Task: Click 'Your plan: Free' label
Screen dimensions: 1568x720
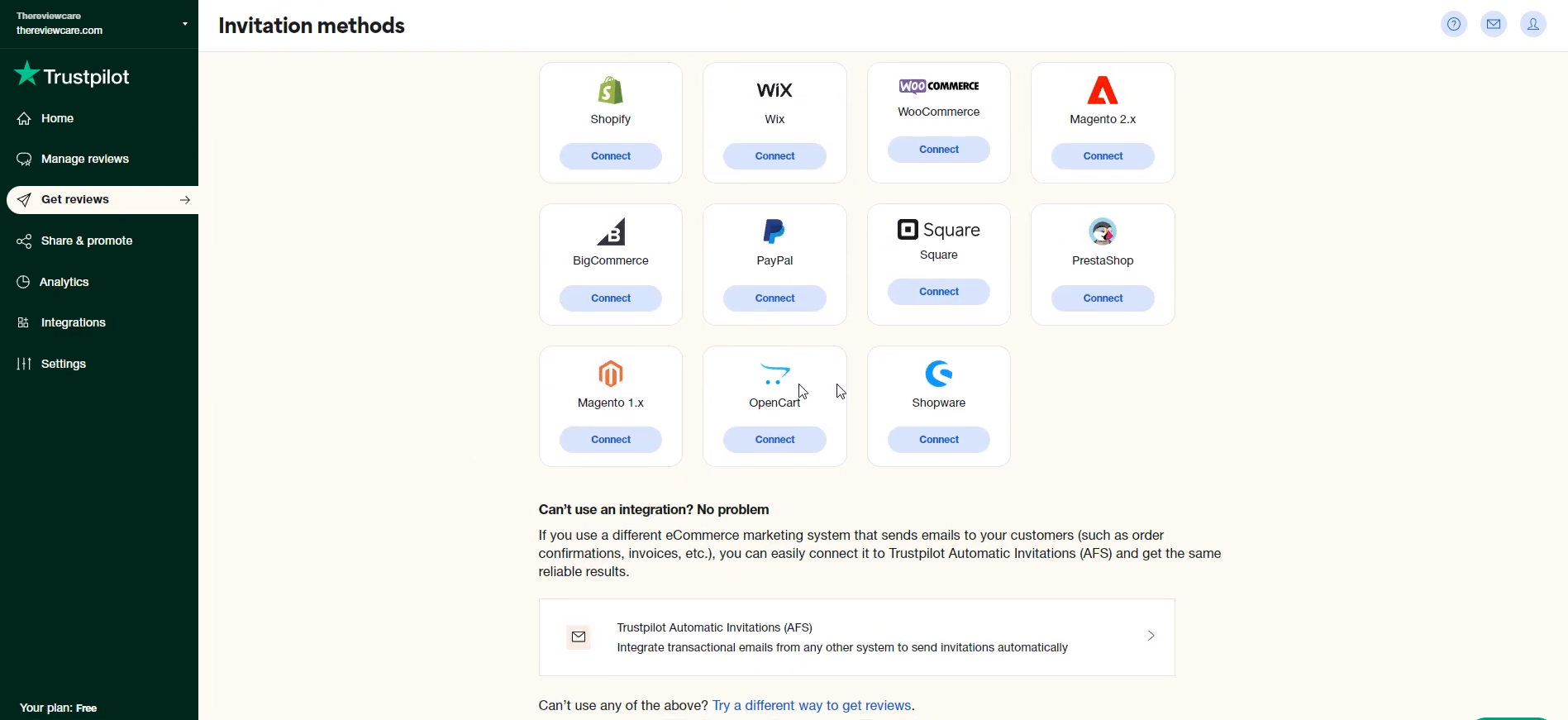Action: click(x=59, y=708)
